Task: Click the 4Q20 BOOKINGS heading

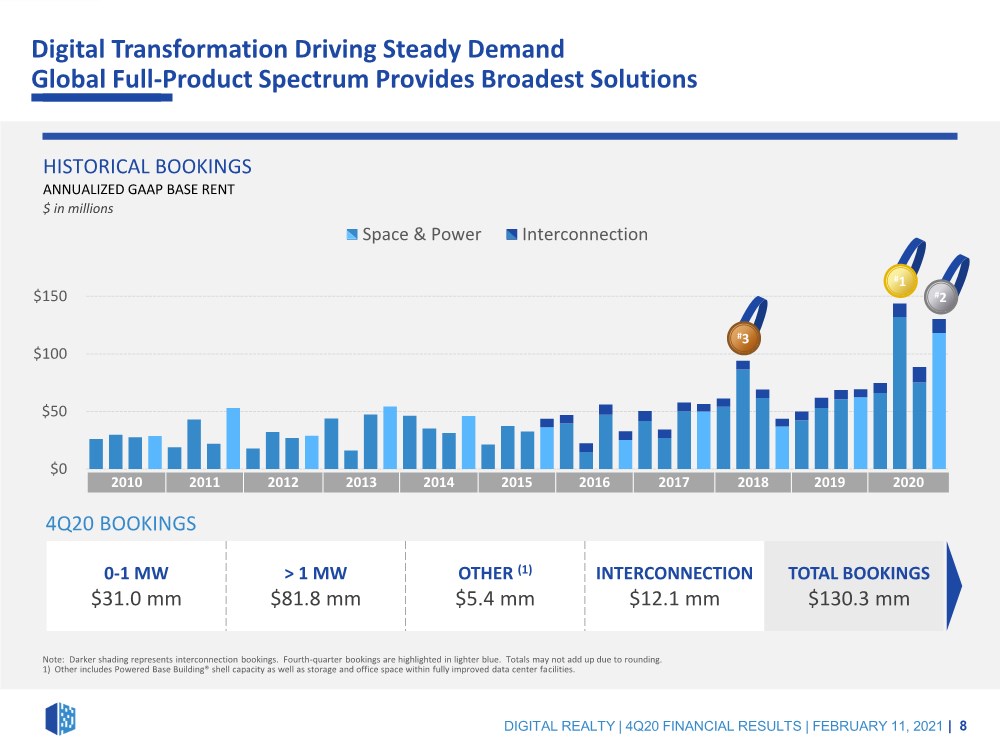Action: point(121,524)
